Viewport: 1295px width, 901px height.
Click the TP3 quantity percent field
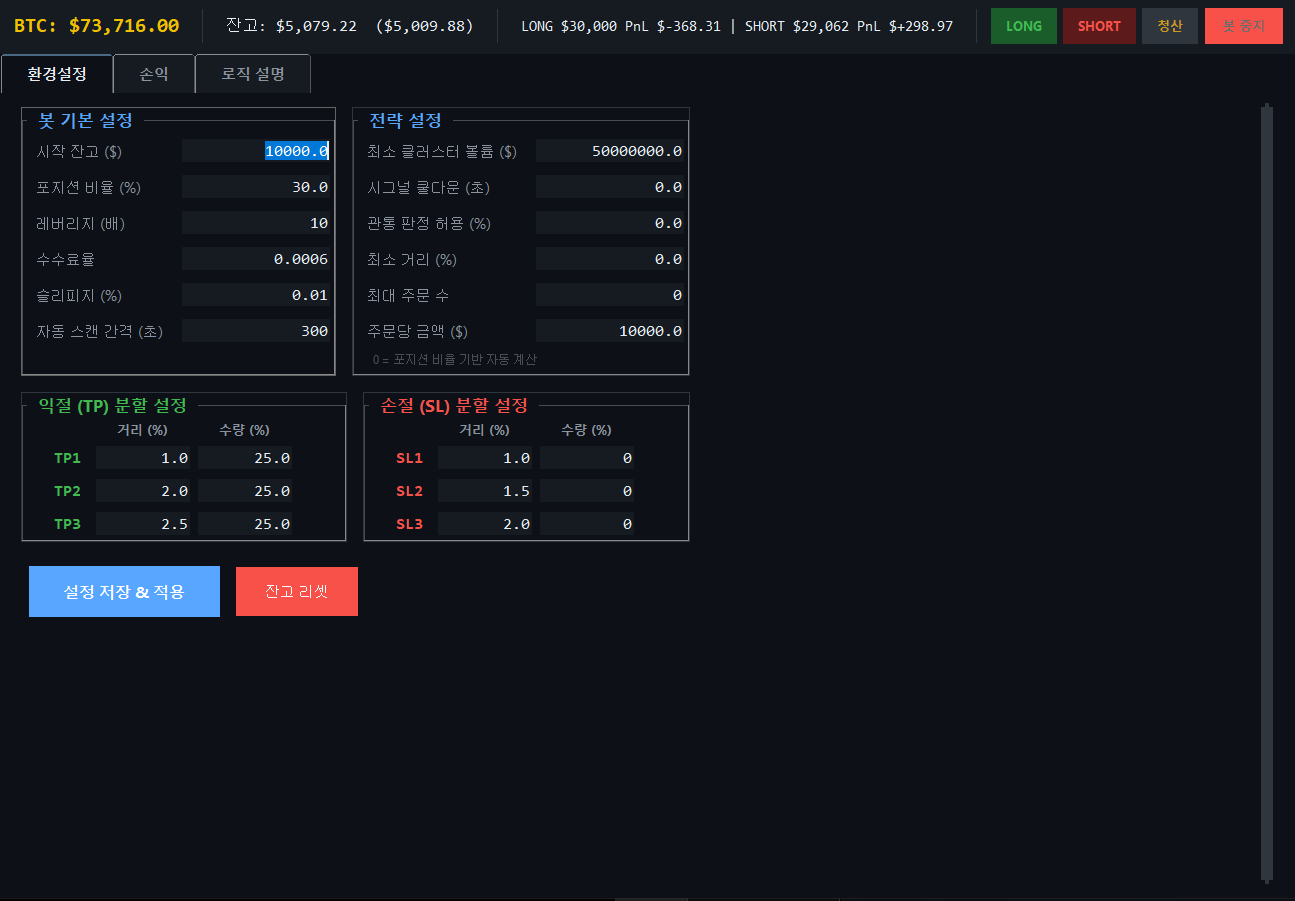coord(245,524)
